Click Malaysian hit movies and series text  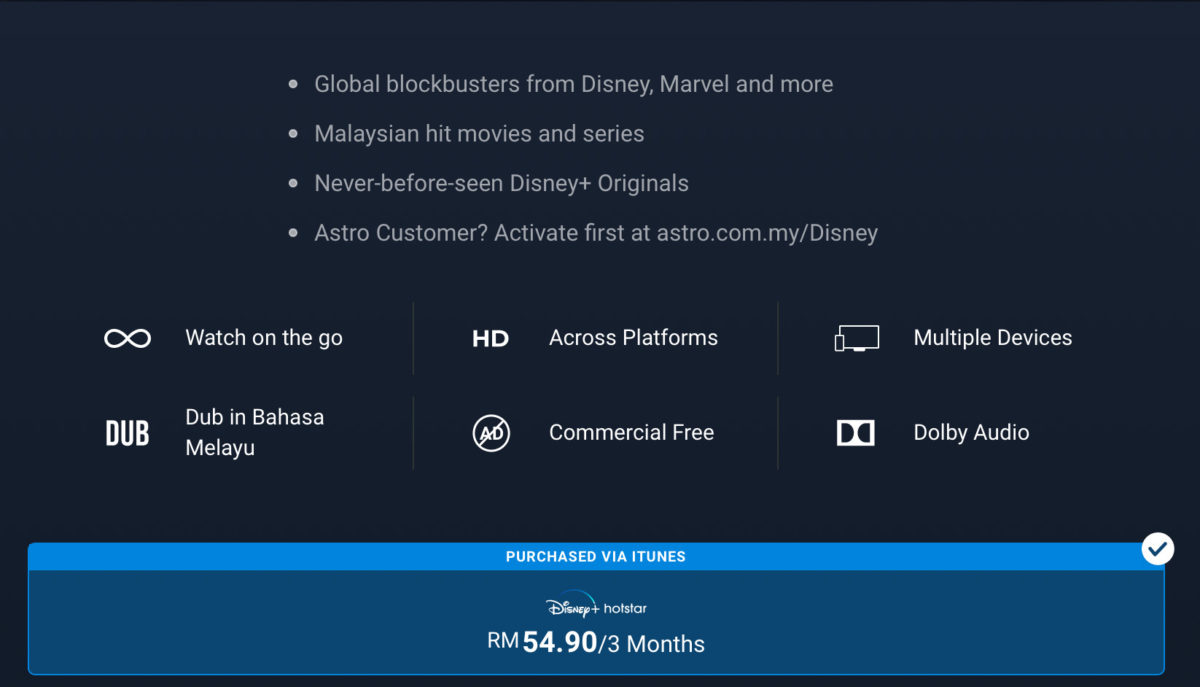[479, 134]
